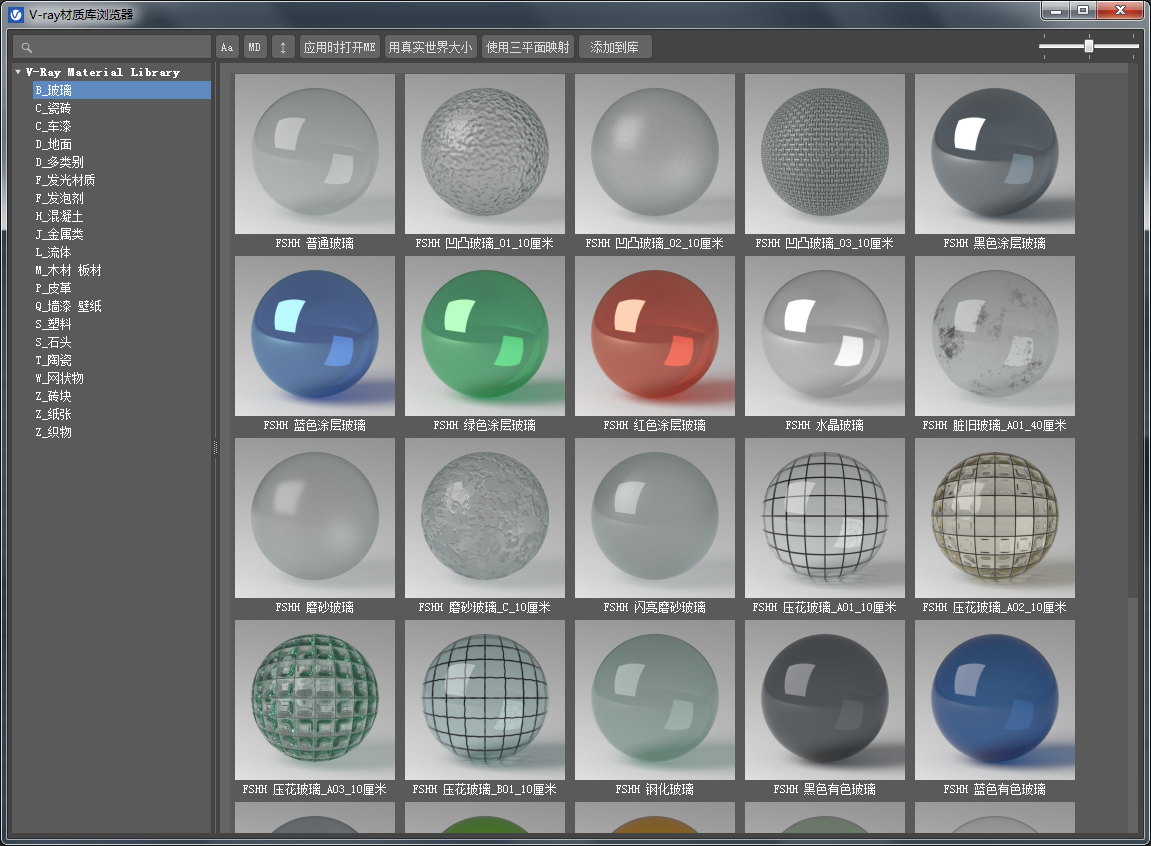
Task: Select the FSHH 闪亮磨砂玻璃 material thumbnail
Action: [655, 518]
